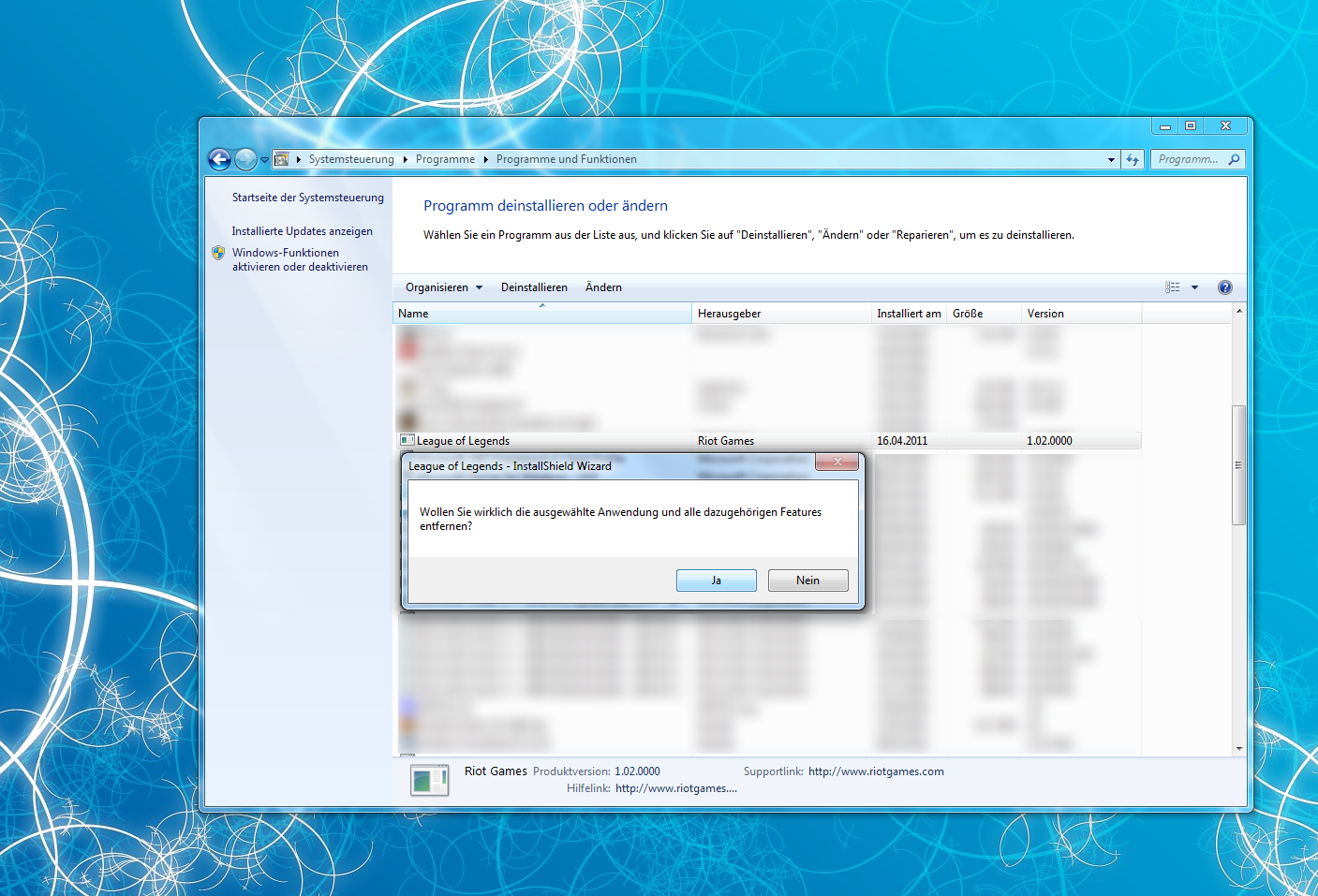Go to Startseite der Systemsteuerung

click(x=307, y=198)
